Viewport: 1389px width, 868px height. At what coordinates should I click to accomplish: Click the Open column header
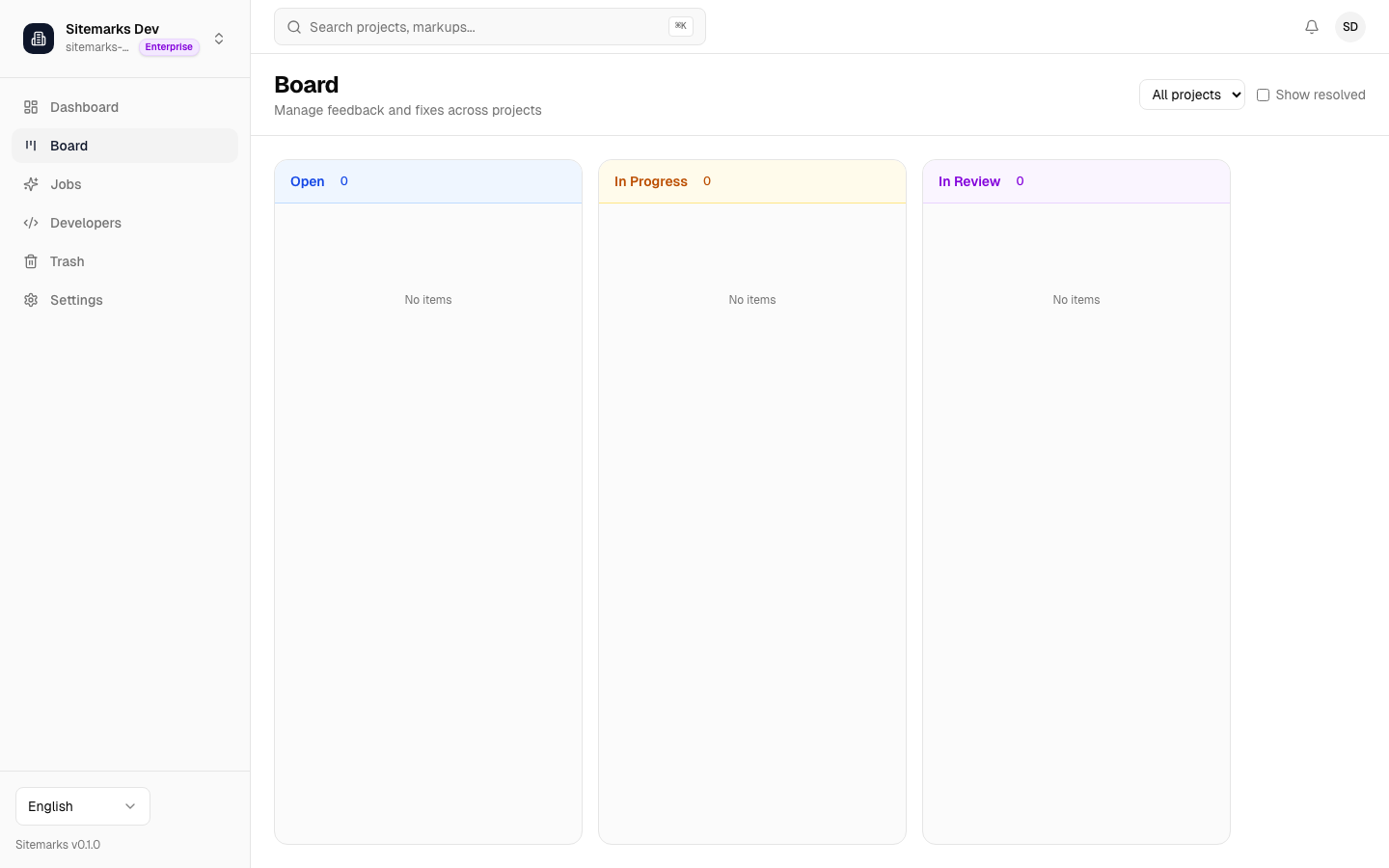[307, 181]
